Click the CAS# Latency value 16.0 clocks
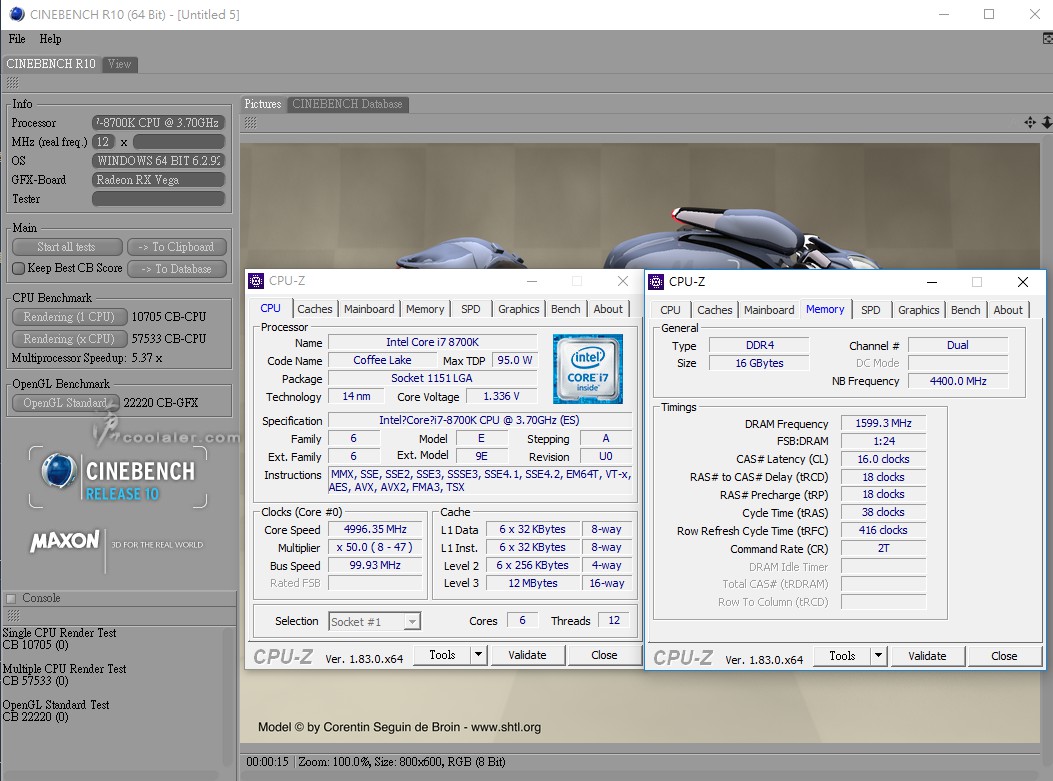The width and height of the screenshot is (1053, 781). 883,459
